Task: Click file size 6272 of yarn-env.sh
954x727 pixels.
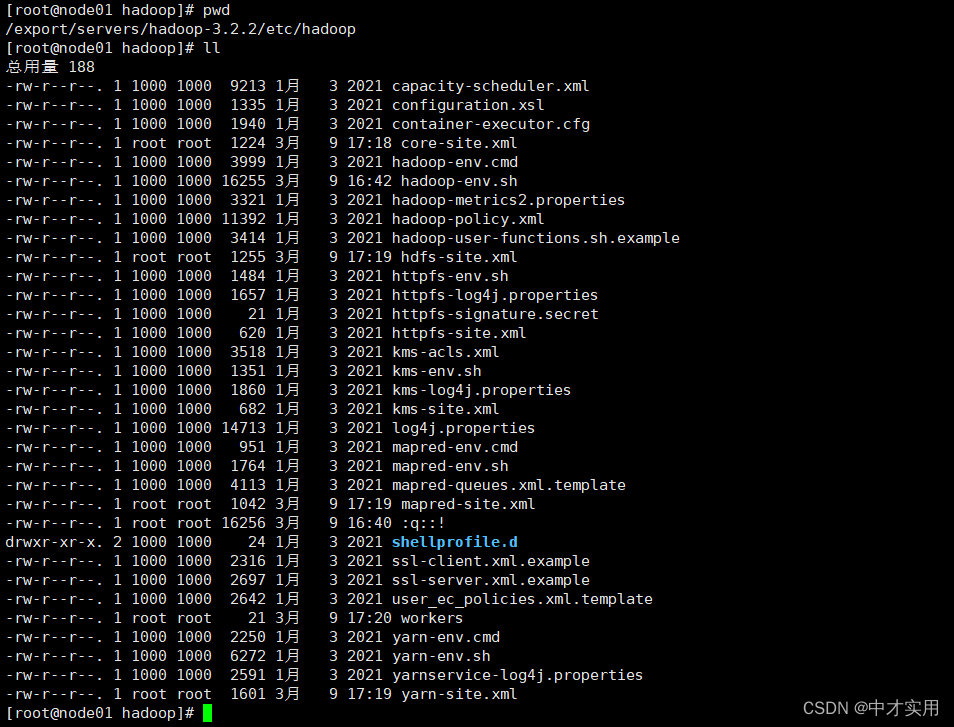Action: [248, 656]
